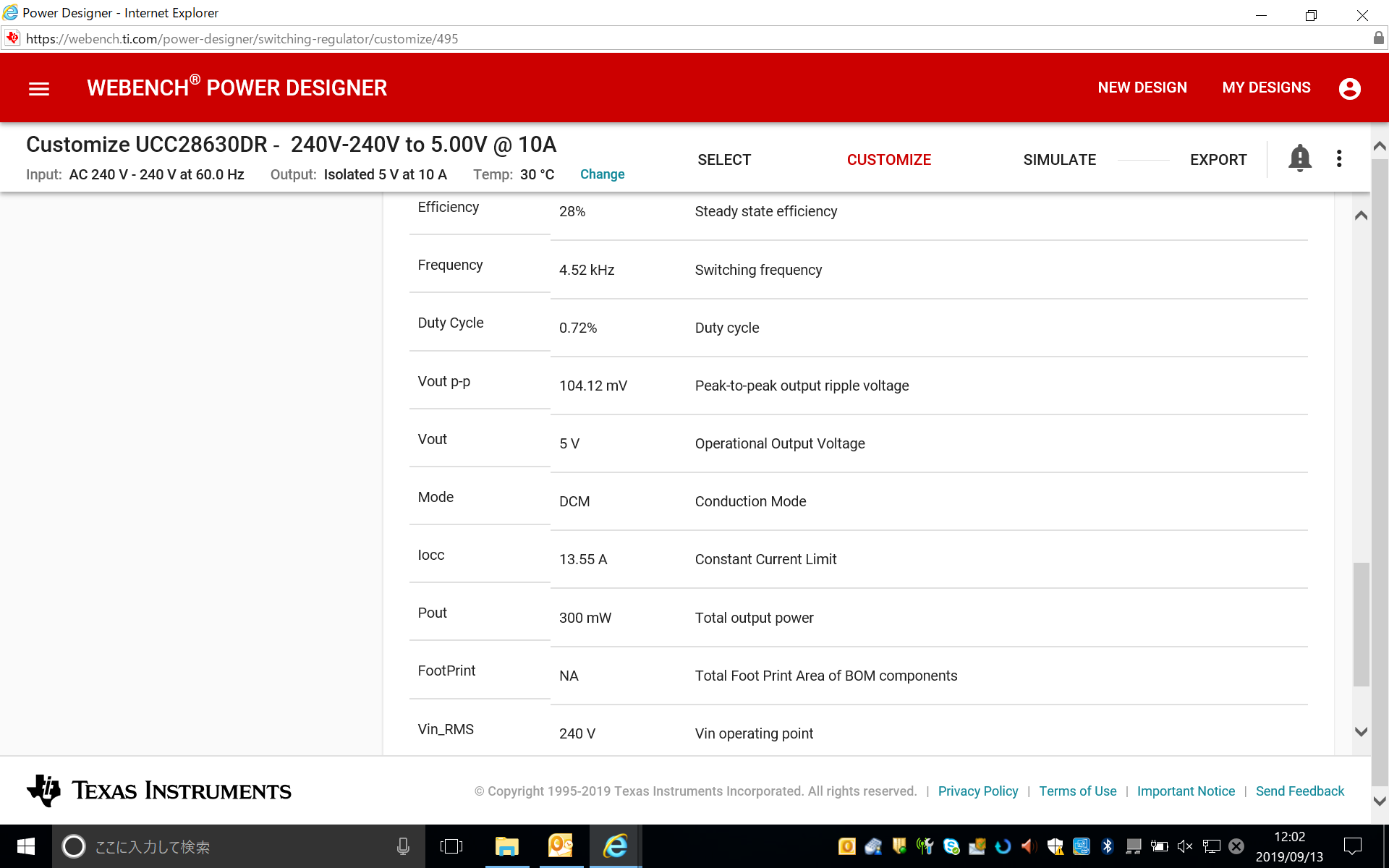Image resolution: width=1389 pixels, height=868 pixels.
Task: Click the page scrollbar down arrow
Action: pyautogui.click(x=1380, y=801)
